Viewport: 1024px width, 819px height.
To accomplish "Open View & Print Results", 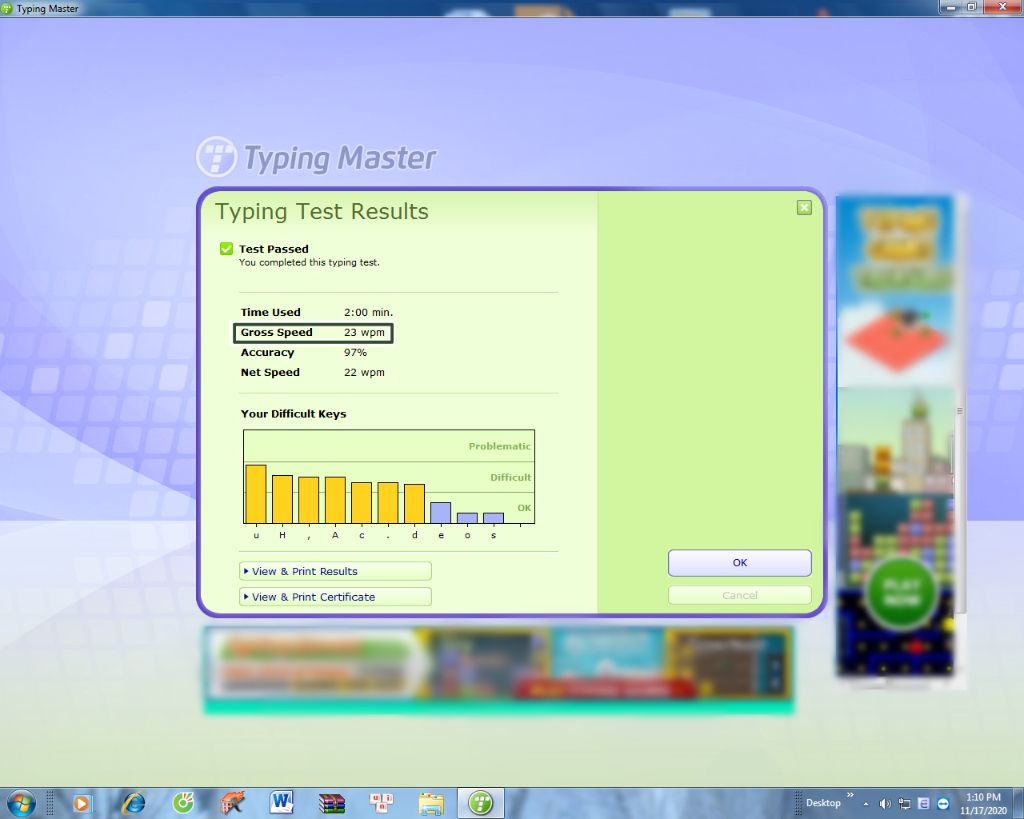I will tap(335, 571).
